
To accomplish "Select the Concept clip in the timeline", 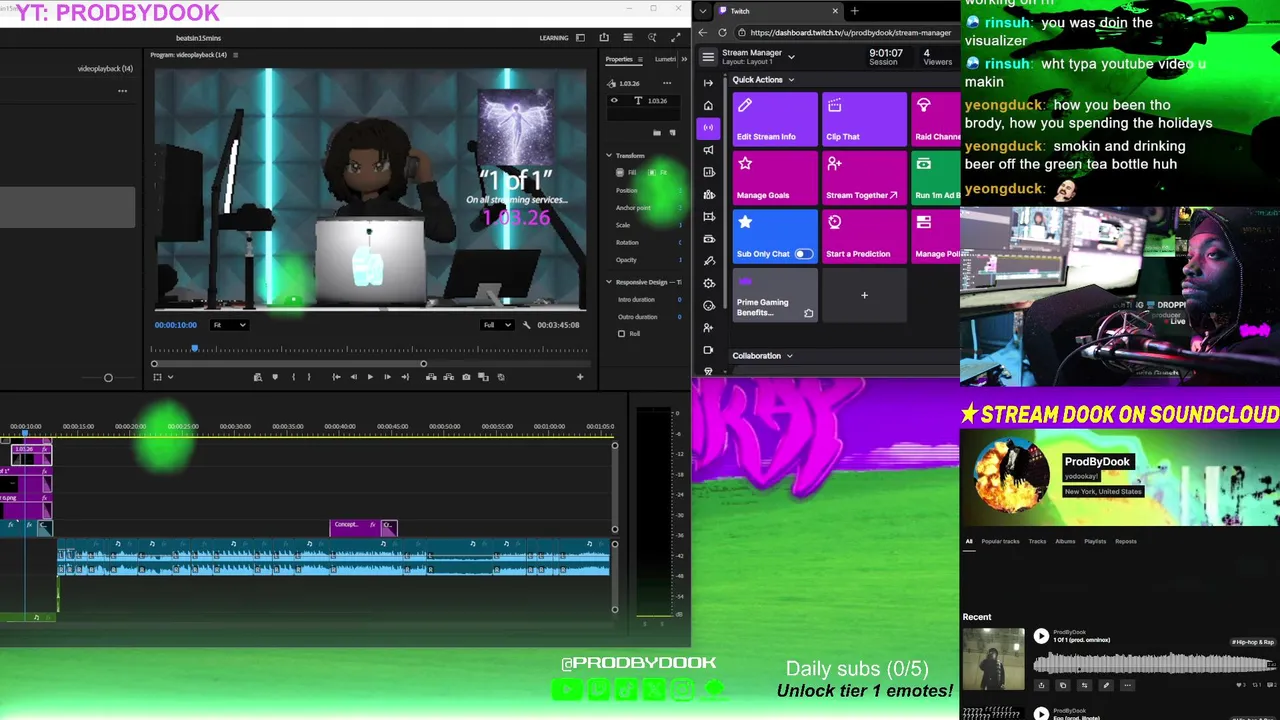I will (354, 526).
